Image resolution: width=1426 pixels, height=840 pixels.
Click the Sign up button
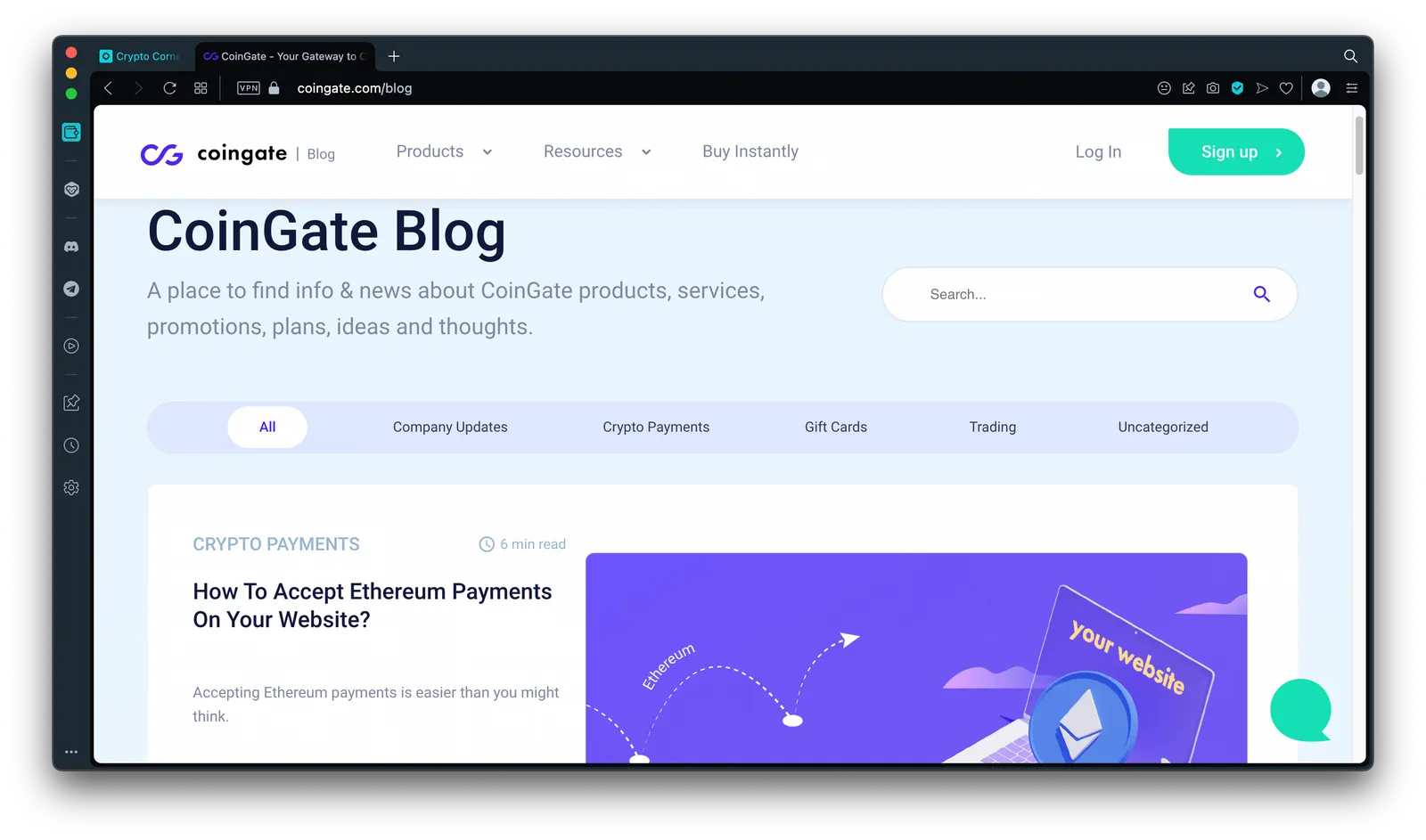point(1236,151)
